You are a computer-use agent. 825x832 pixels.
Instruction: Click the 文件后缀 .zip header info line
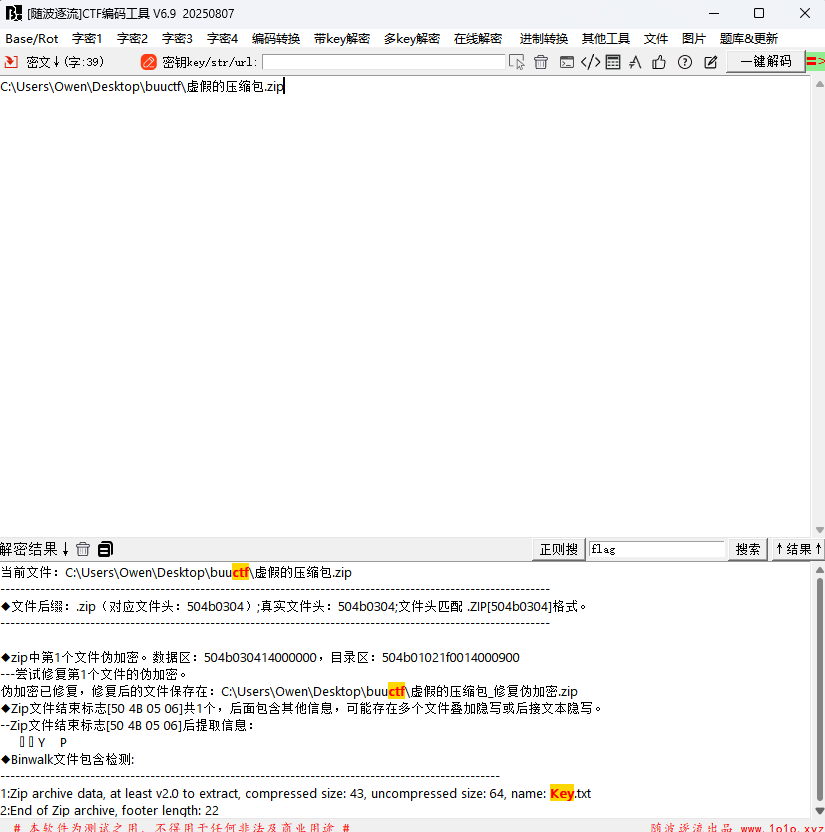tap(293, 606)
